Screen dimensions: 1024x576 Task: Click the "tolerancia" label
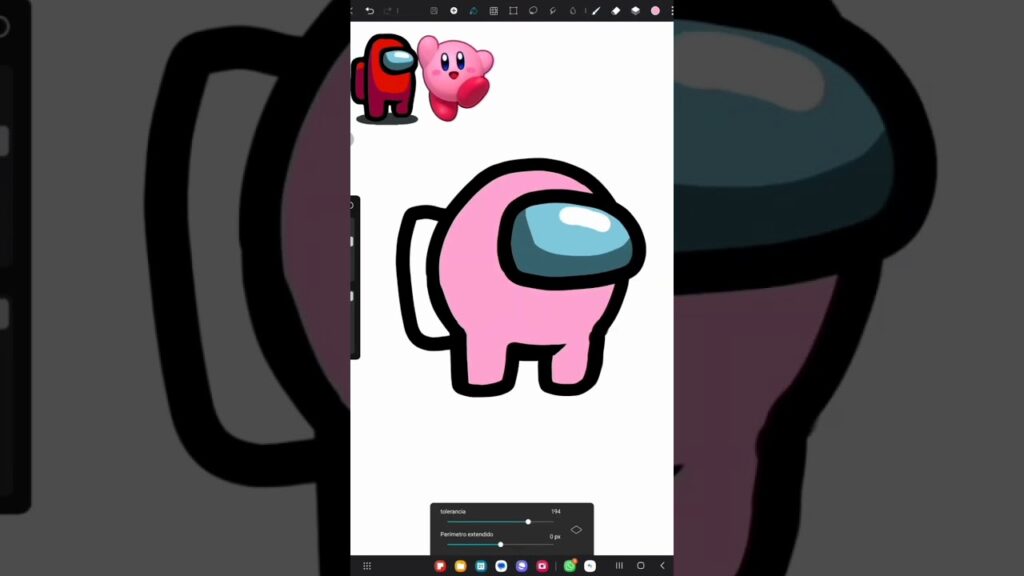[x=453, y=511]
